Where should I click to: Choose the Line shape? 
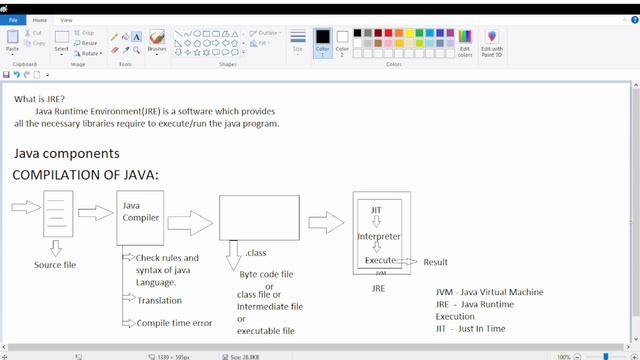click(x=178, y=34)
